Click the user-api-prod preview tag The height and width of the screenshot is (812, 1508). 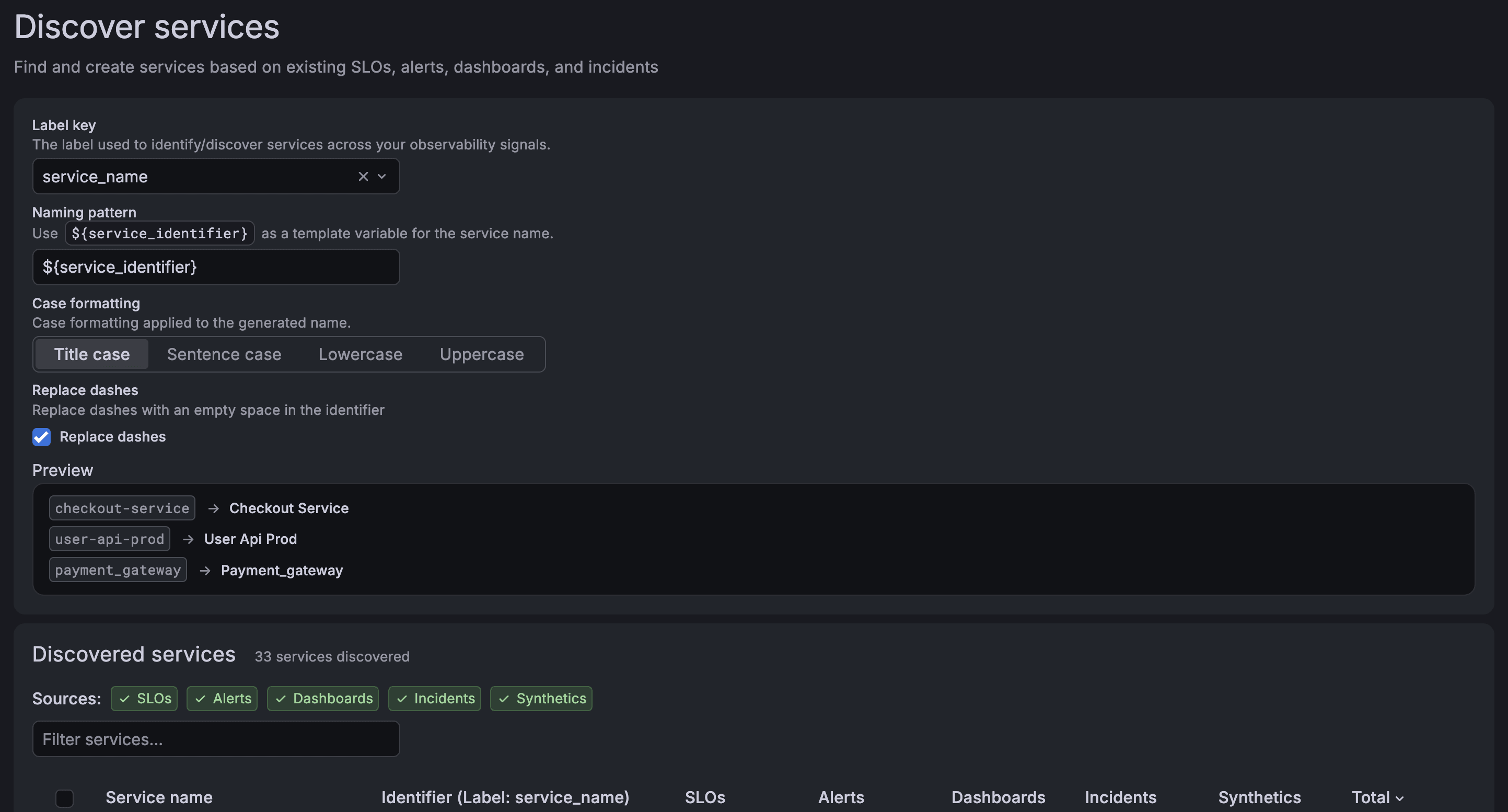pos(110,539)
